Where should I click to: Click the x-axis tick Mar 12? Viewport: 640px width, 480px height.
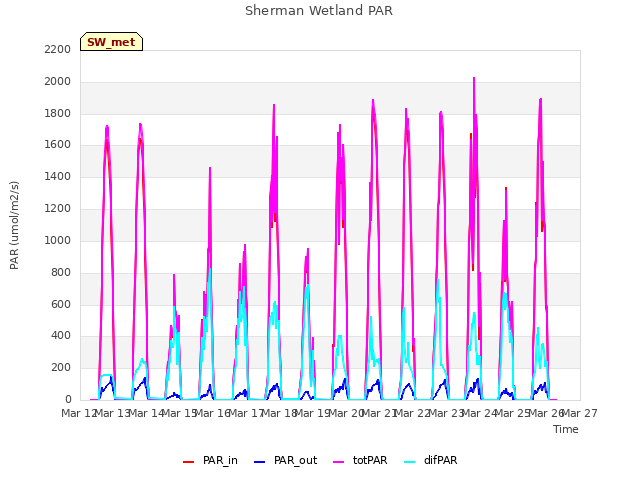pos(78,413)
